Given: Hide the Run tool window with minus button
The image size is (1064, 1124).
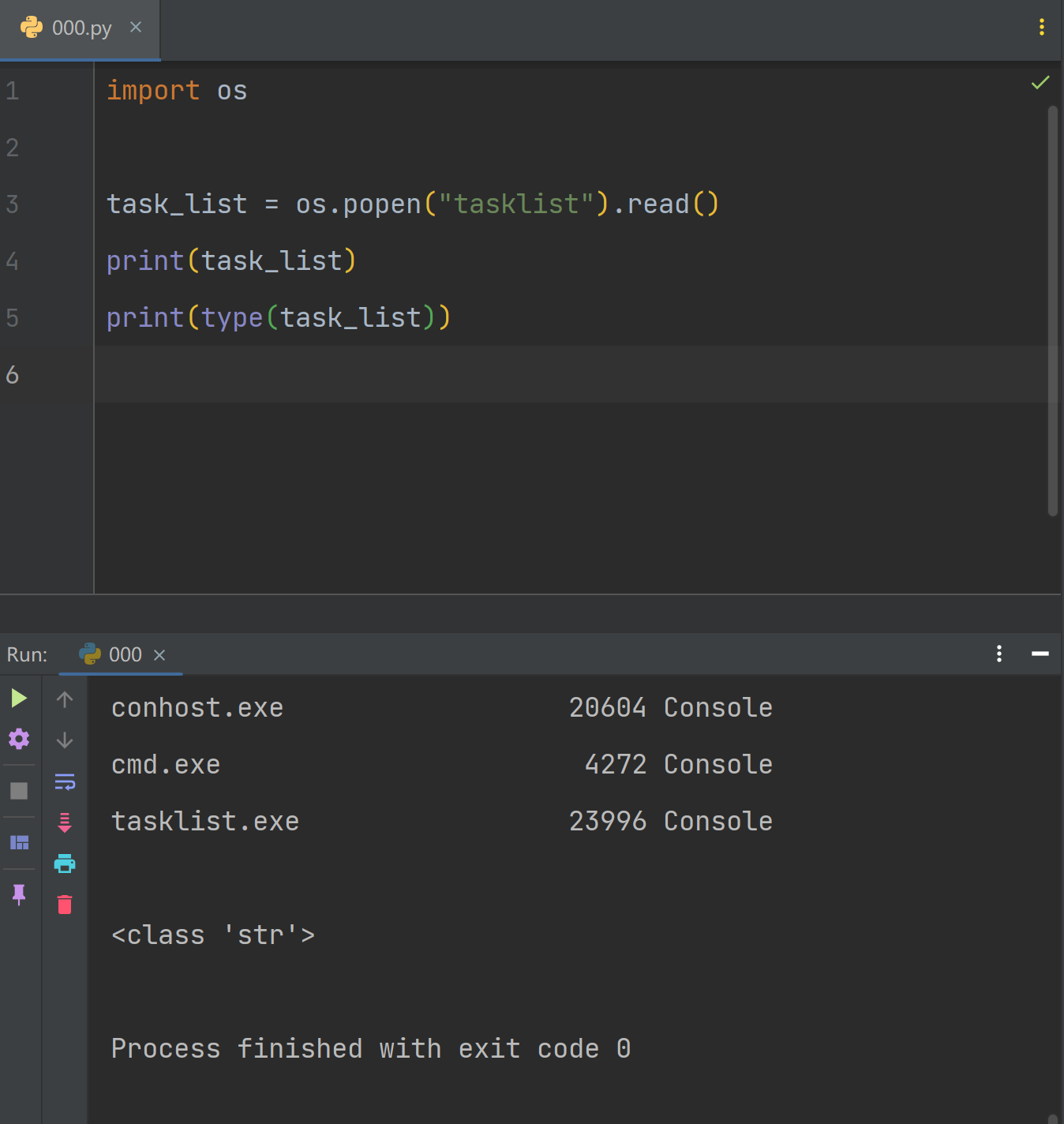Looking at the screenshot, I should (1040, 654).
